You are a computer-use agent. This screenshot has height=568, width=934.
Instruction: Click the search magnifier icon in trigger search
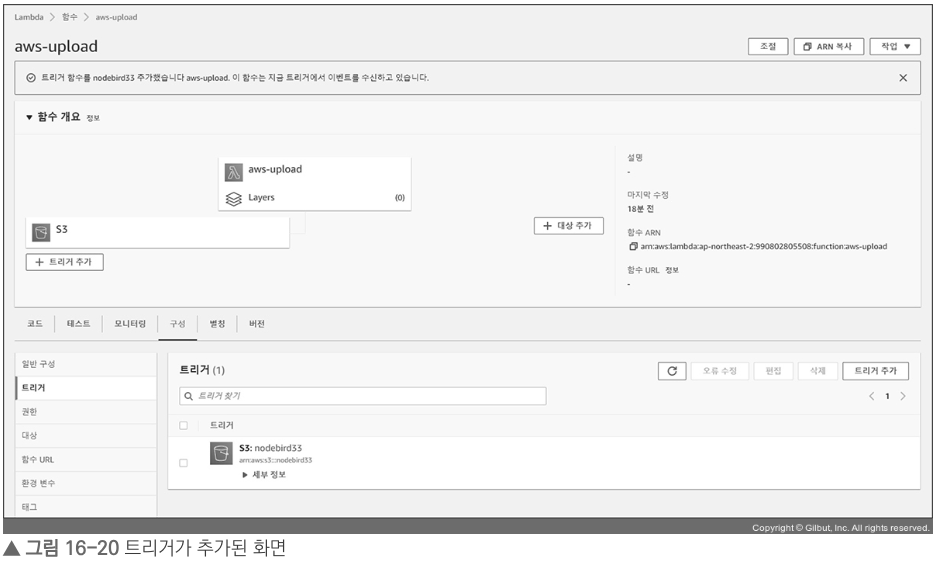click(x=188, y=397)
